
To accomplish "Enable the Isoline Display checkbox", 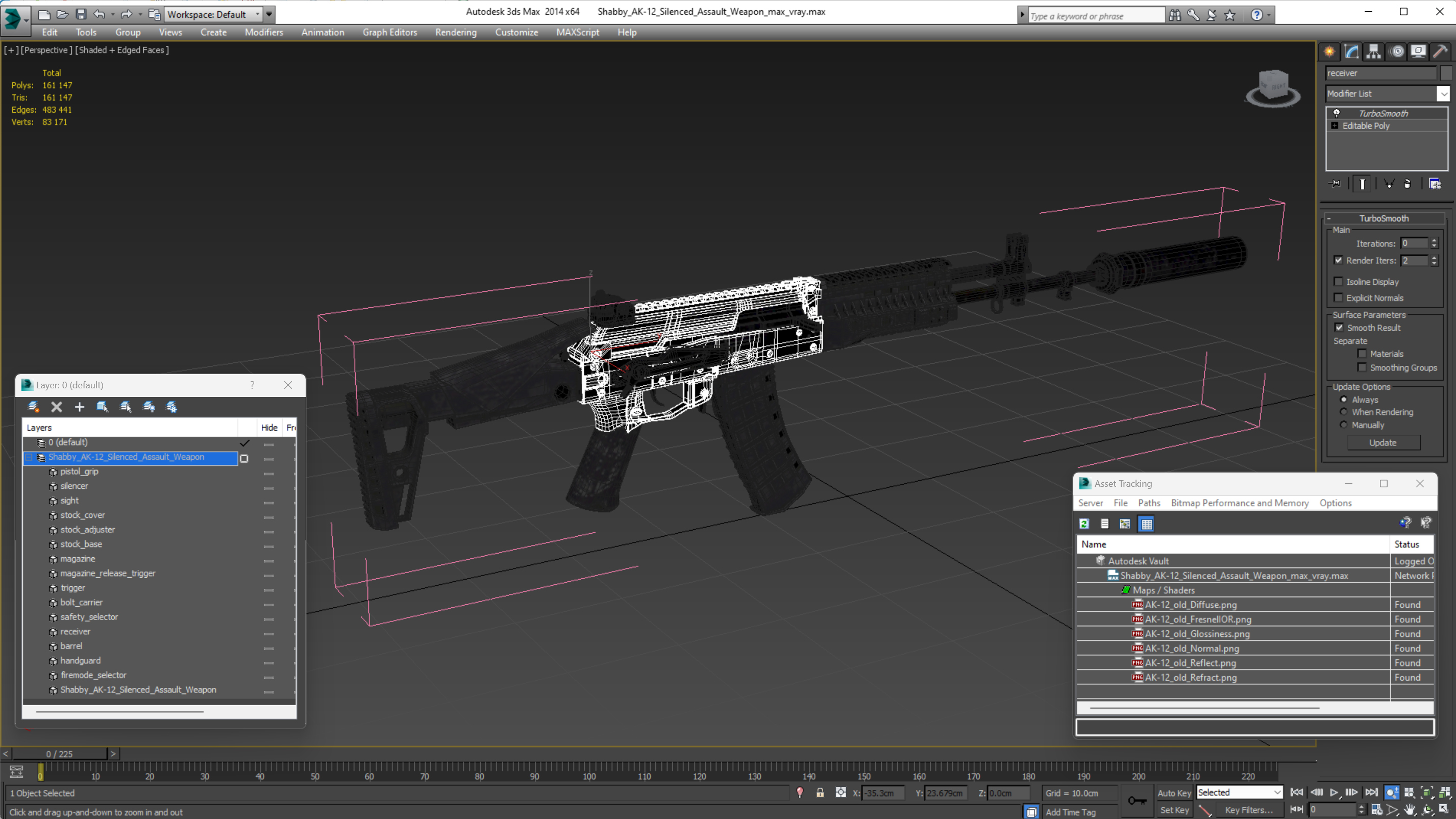I will pyautogui.click(x=1339, y=282).
